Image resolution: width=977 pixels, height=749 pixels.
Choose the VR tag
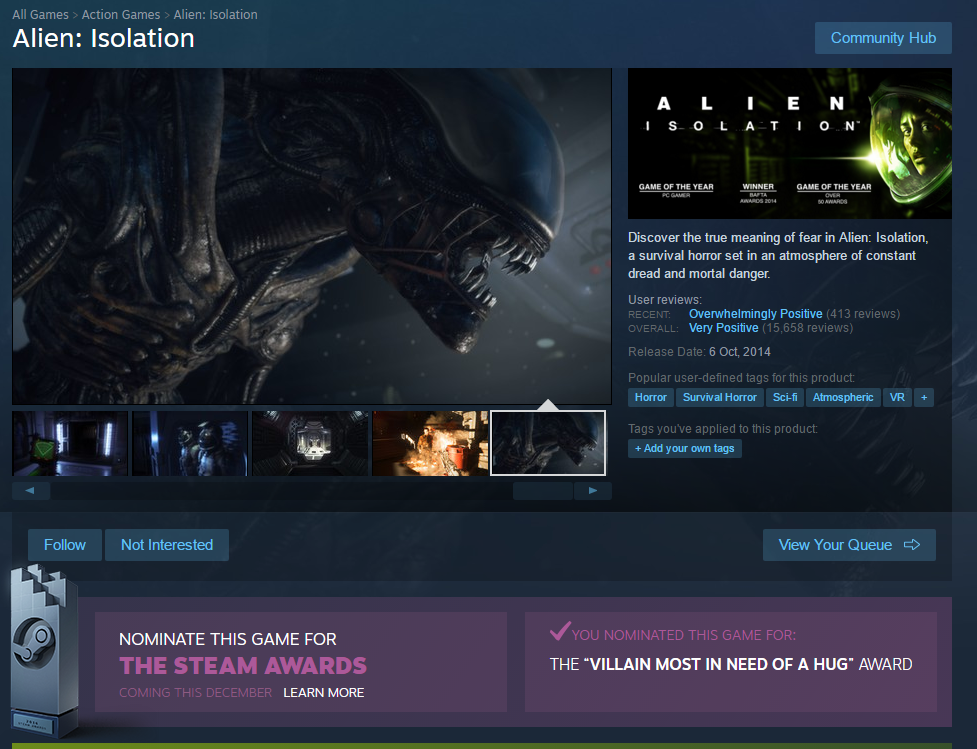point(897,398)
